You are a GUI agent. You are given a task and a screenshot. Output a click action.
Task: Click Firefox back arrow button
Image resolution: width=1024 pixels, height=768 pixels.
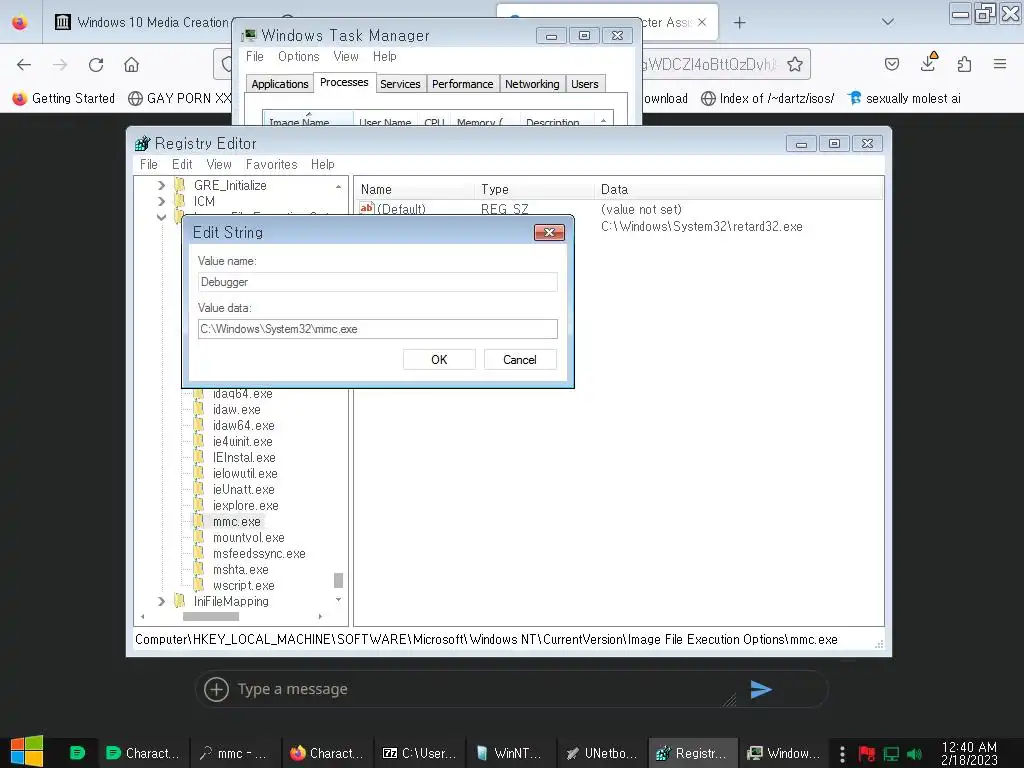click(24, 65)
